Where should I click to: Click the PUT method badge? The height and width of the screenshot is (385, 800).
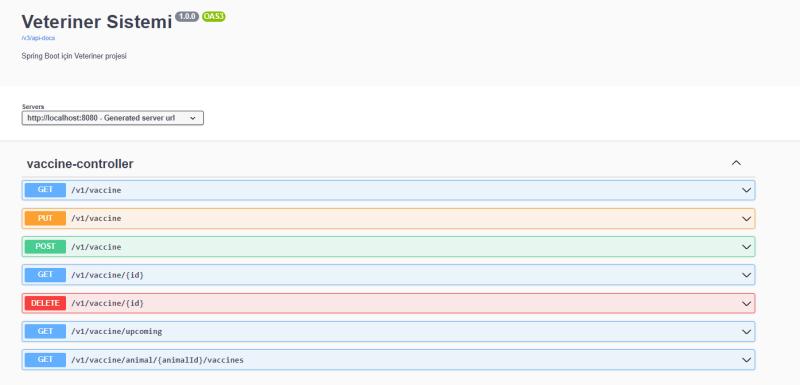click(45, 218)
